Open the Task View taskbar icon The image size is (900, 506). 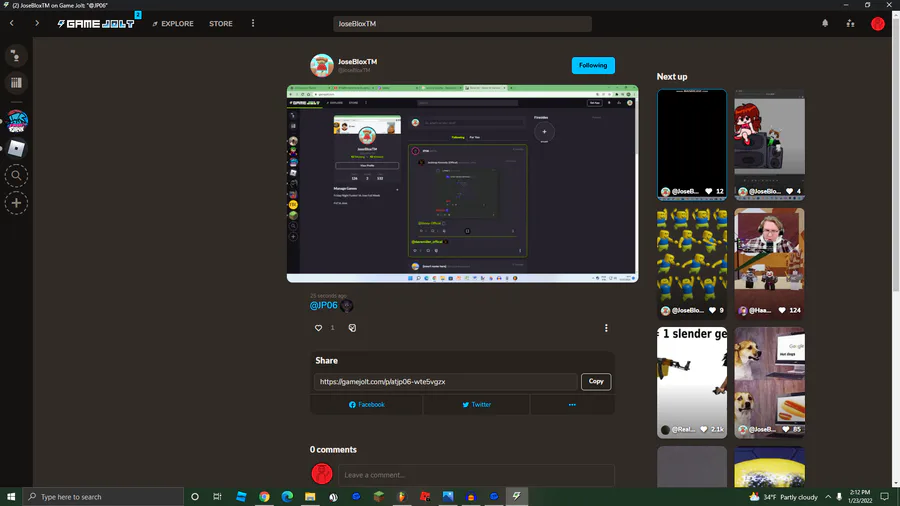[x=217, y=497]
